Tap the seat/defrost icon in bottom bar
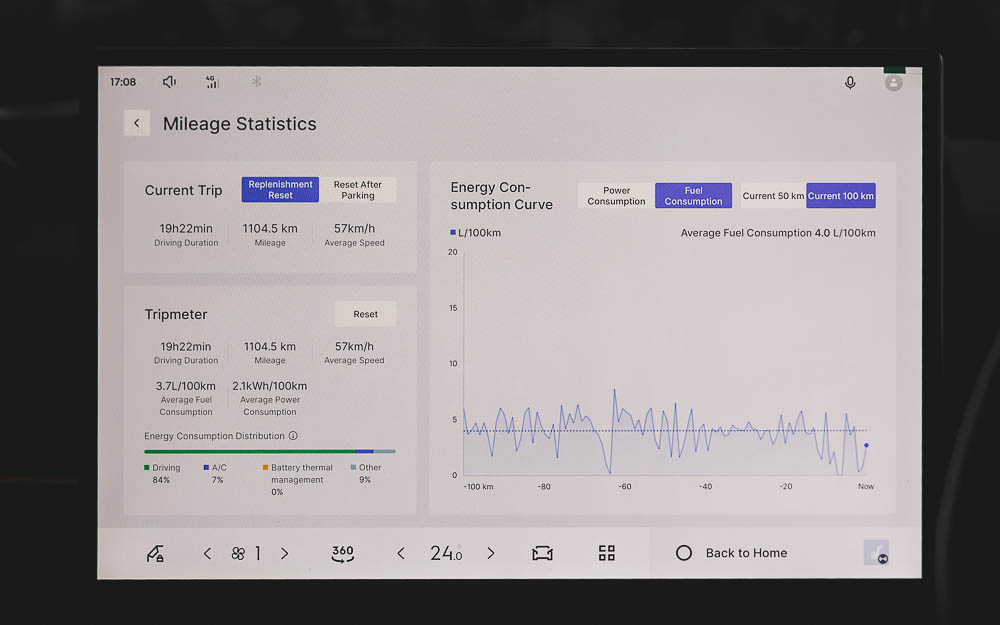The width and height of the screenshot is (1000, 625). 542,553
